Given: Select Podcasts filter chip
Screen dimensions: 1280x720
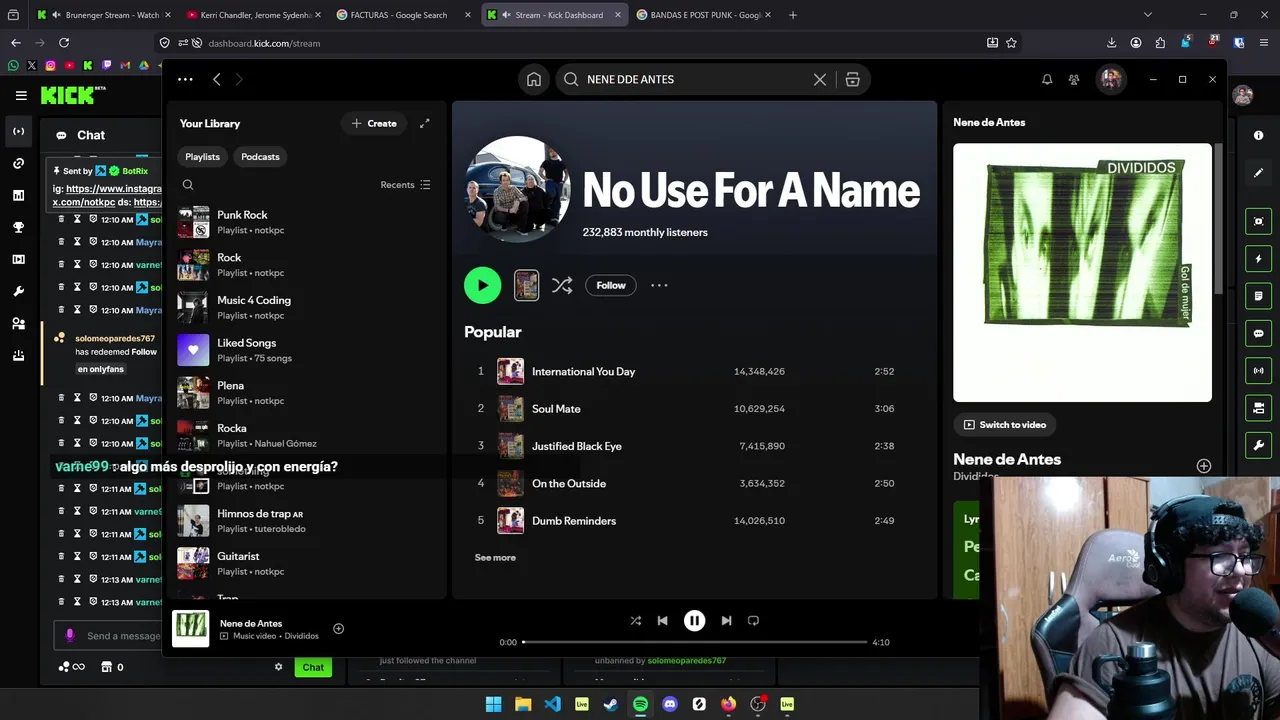Looking at the screenshot, I should (260, 157).
